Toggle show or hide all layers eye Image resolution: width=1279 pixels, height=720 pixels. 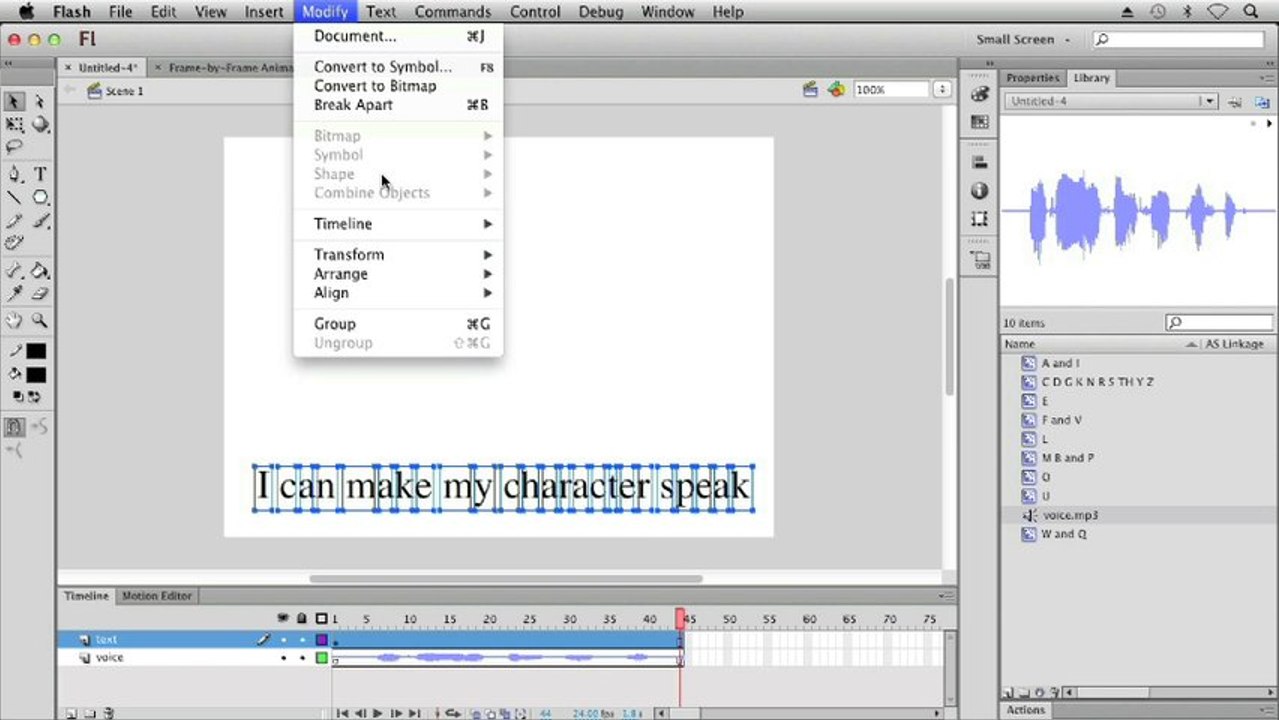[x=283, y=619]
